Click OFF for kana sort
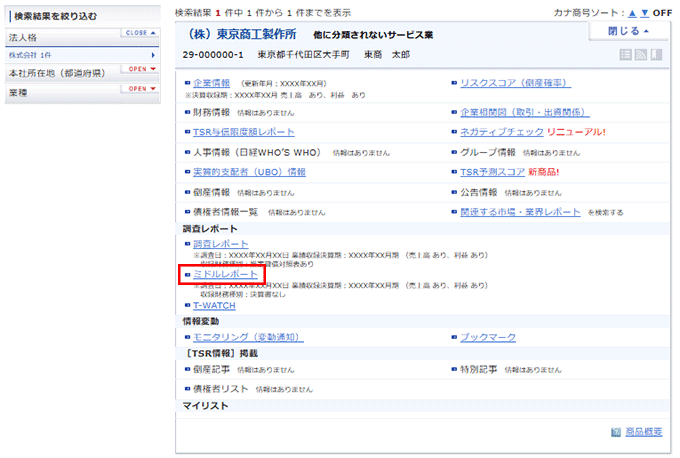Viewport: 680px width, 458px height. point(662,13)
